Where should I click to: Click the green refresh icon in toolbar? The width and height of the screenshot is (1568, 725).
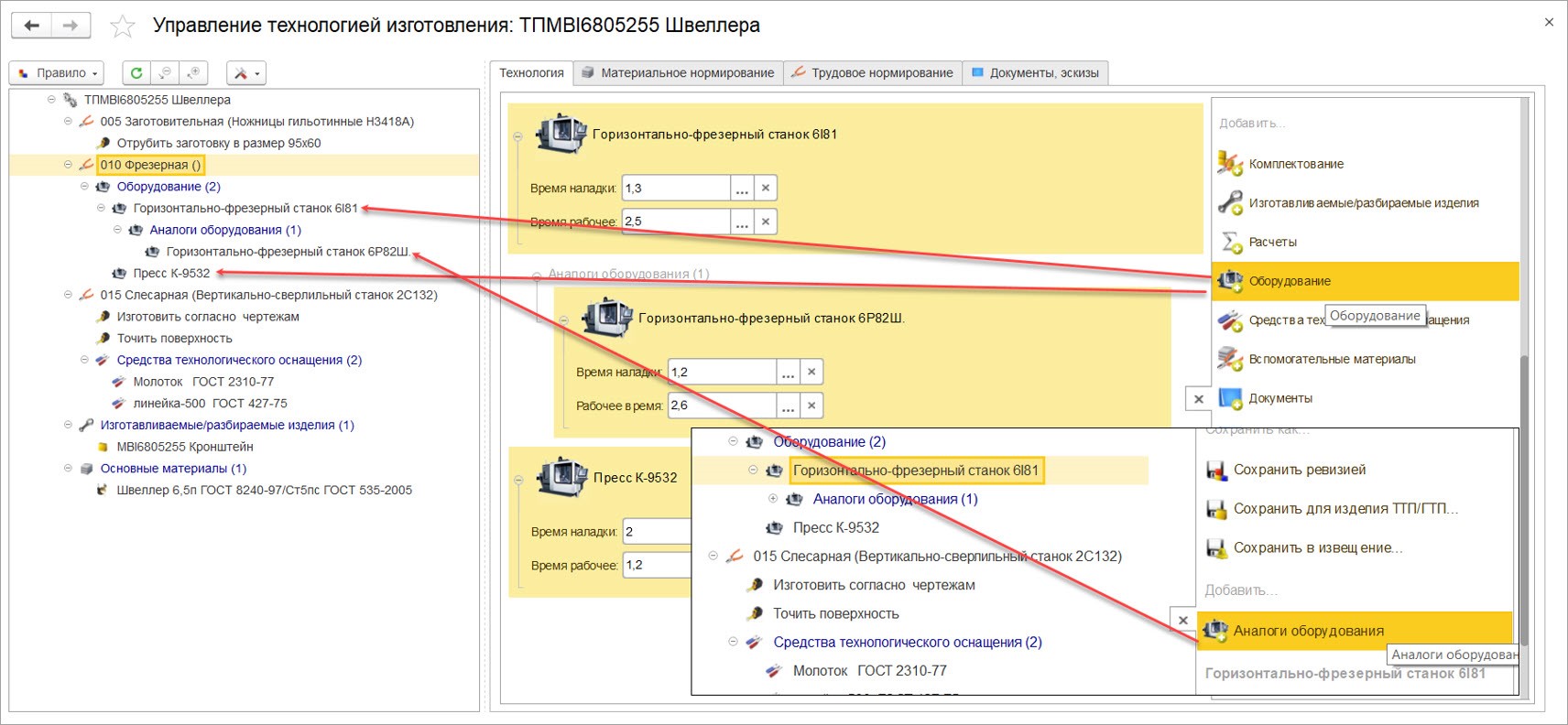[x=136, y=73]
